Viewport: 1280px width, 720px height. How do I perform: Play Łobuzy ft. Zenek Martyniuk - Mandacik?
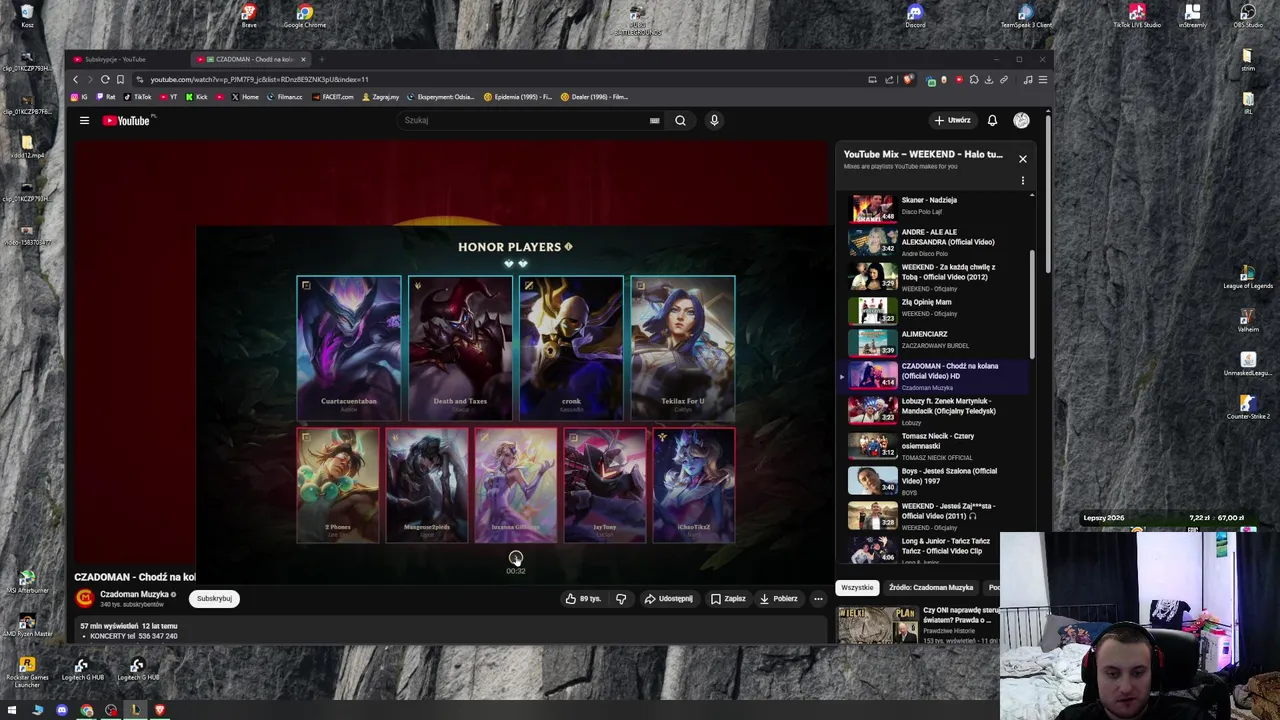pos(938,410)
